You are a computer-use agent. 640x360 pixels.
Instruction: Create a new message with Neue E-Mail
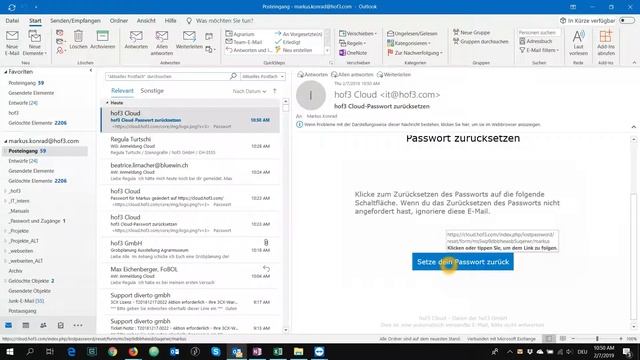tap(12, 43)
